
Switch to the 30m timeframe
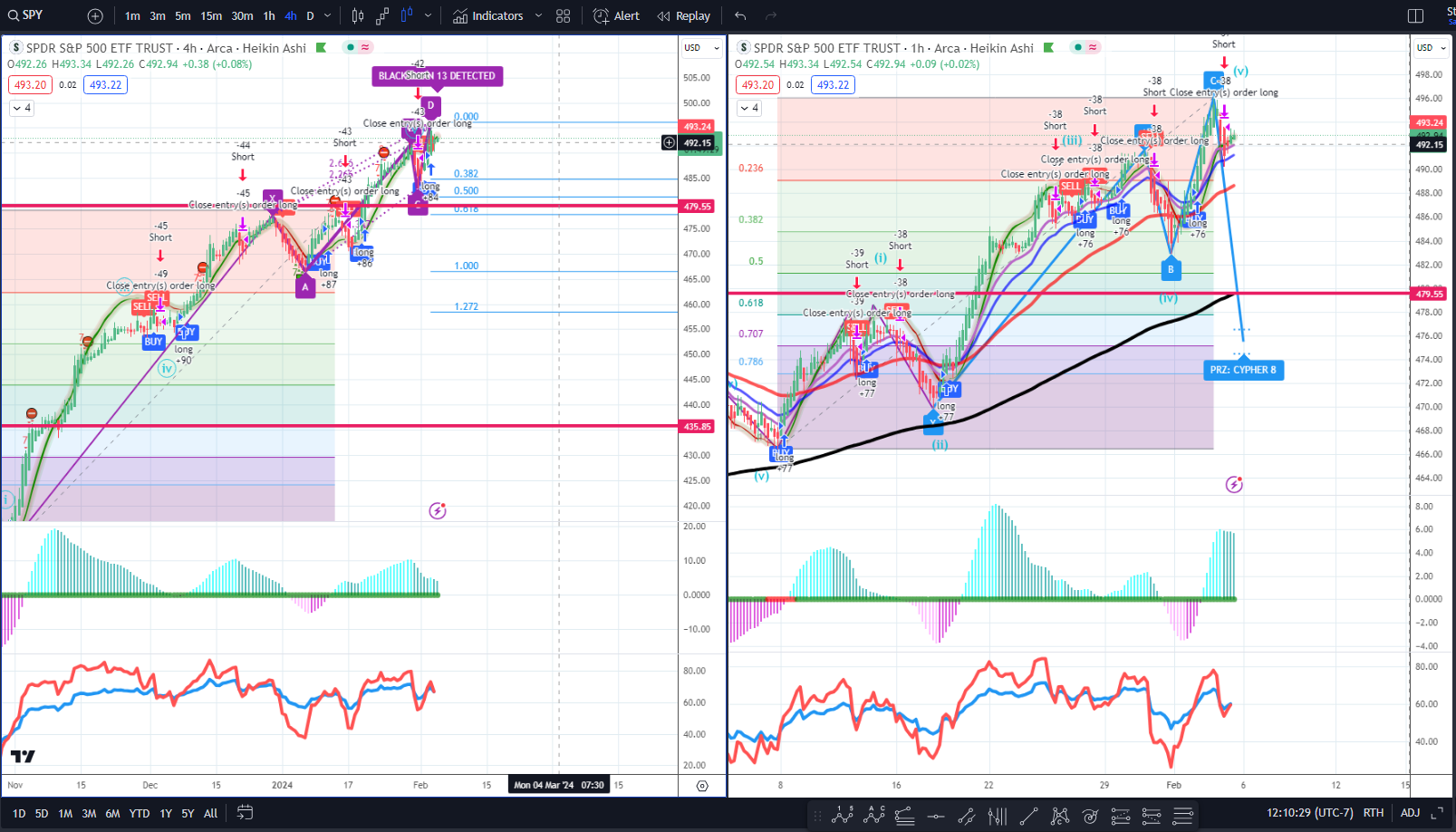pyautogui.click(x=242, y=16)
